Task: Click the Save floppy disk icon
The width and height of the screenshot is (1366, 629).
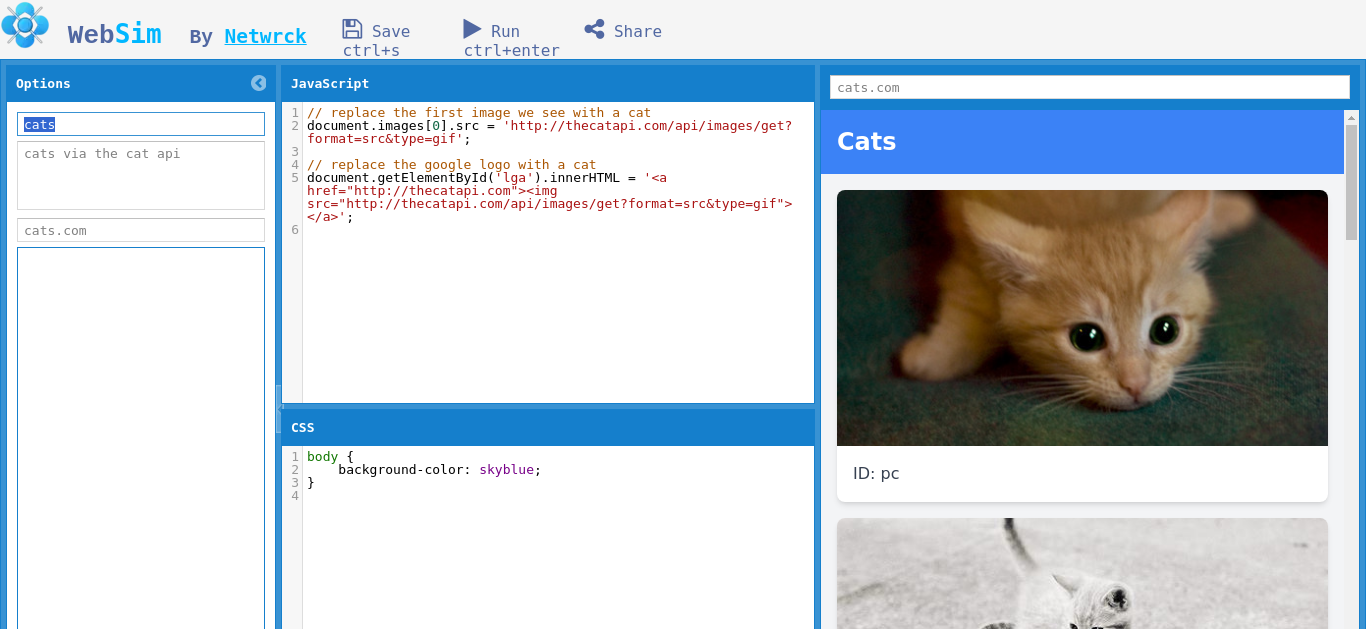Action: 352,29
